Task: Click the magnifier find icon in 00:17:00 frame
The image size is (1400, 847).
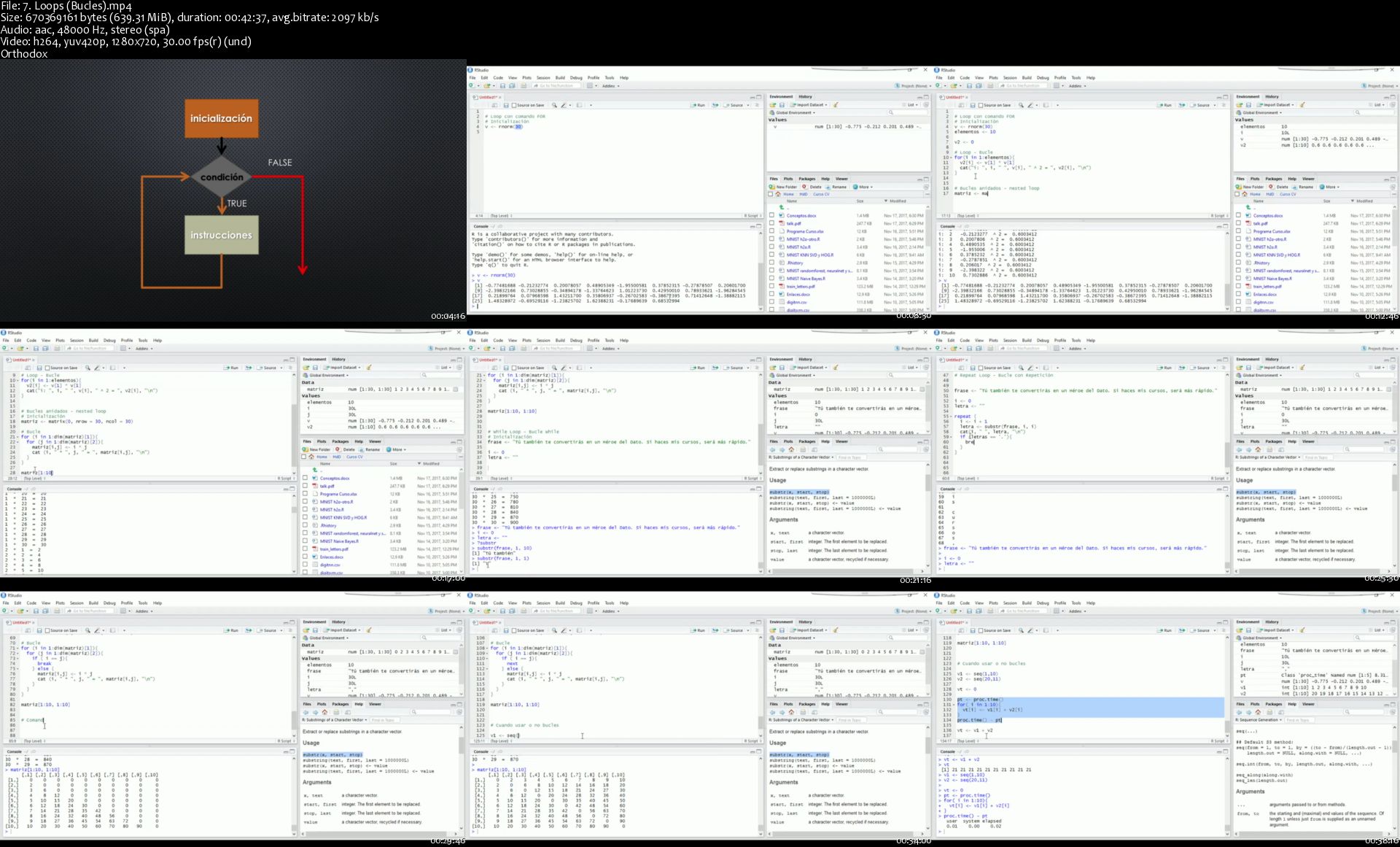Action: point(87,368)
